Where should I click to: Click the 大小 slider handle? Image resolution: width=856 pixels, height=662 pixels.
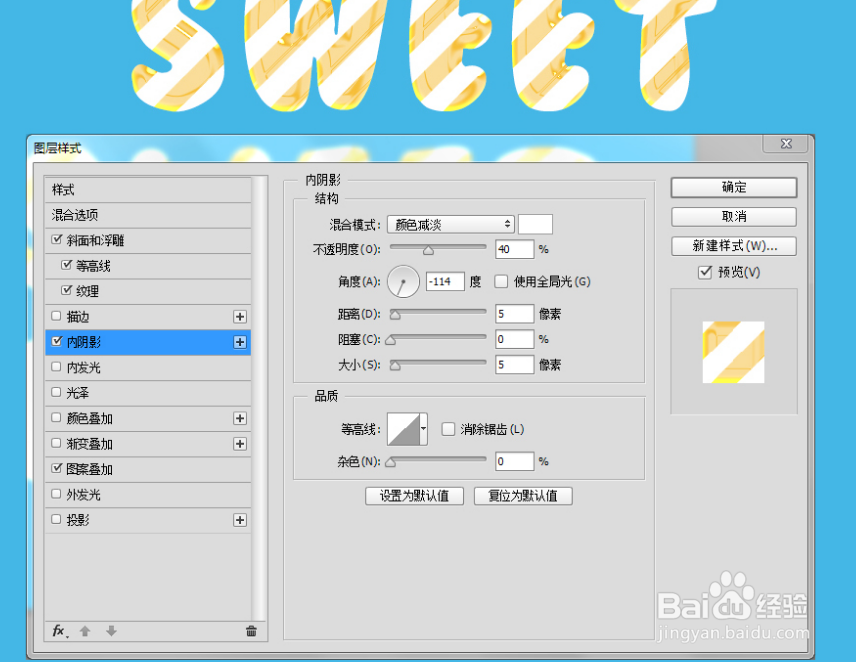(395, 366)
